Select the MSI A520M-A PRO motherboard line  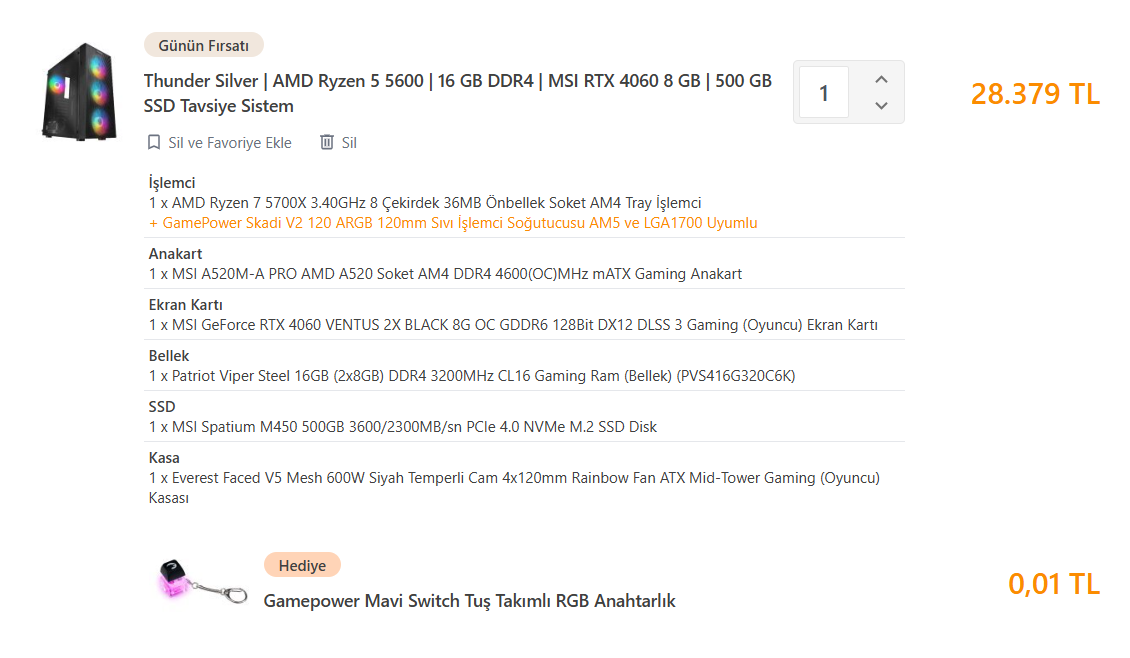[445, 274]
